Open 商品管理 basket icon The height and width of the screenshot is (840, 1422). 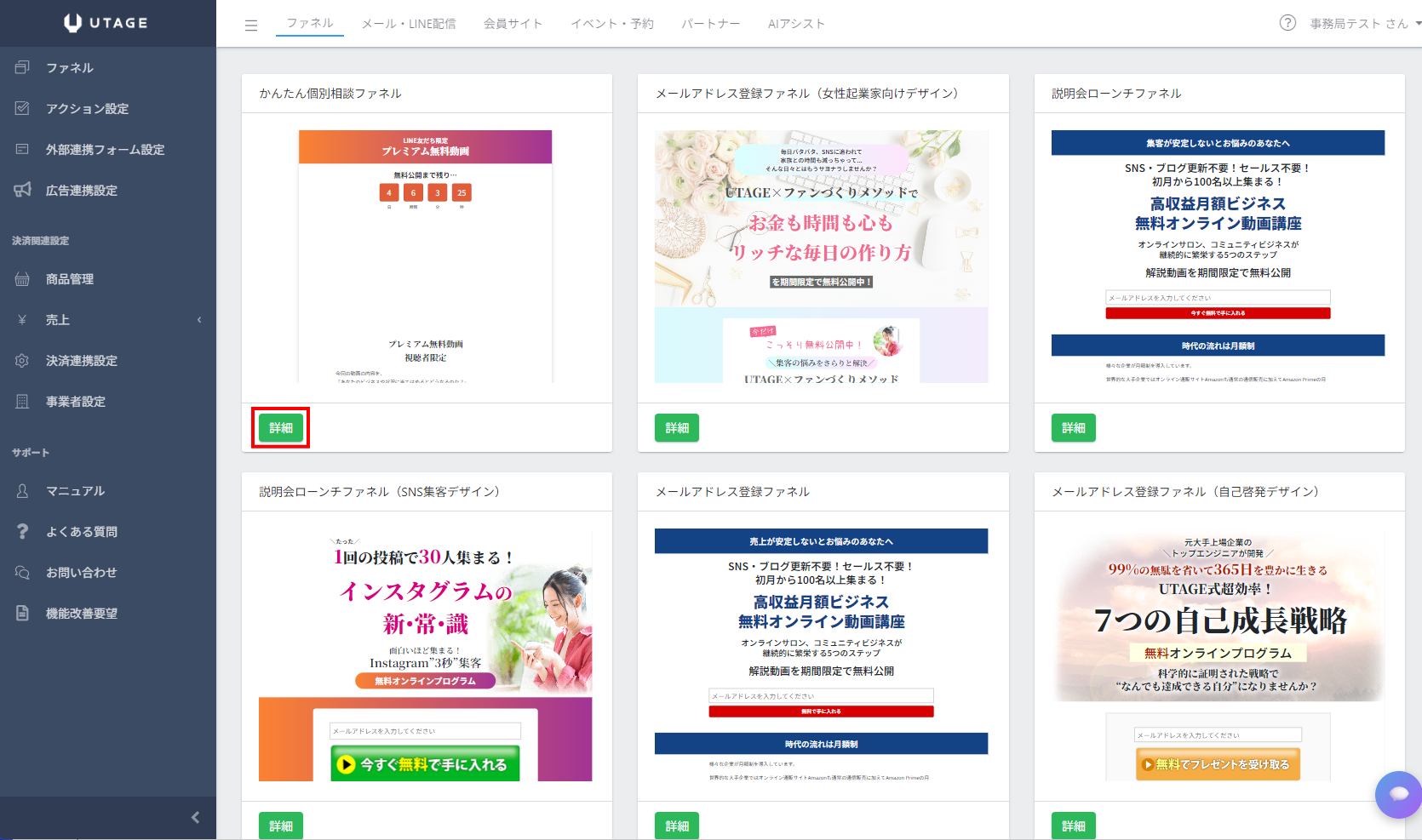click(23, 278)
